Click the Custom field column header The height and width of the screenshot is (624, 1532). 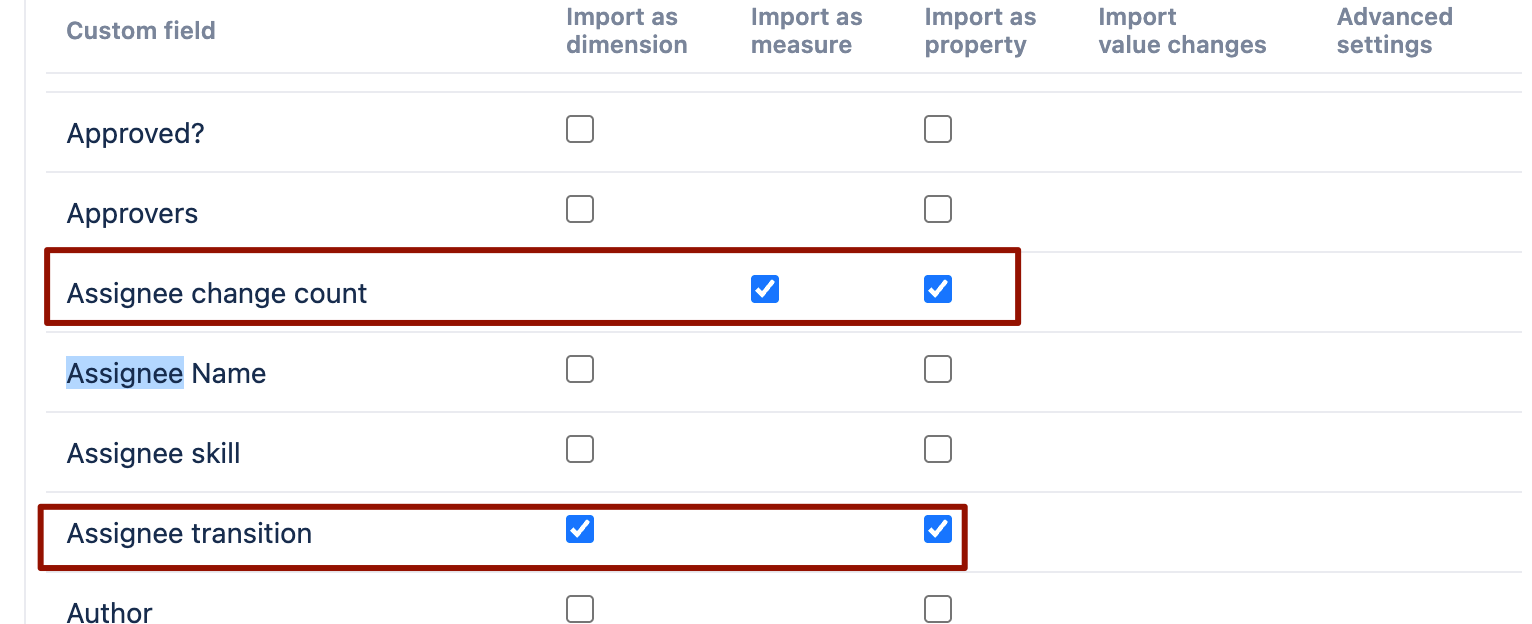pyautogui.click(x=141, y=30)
